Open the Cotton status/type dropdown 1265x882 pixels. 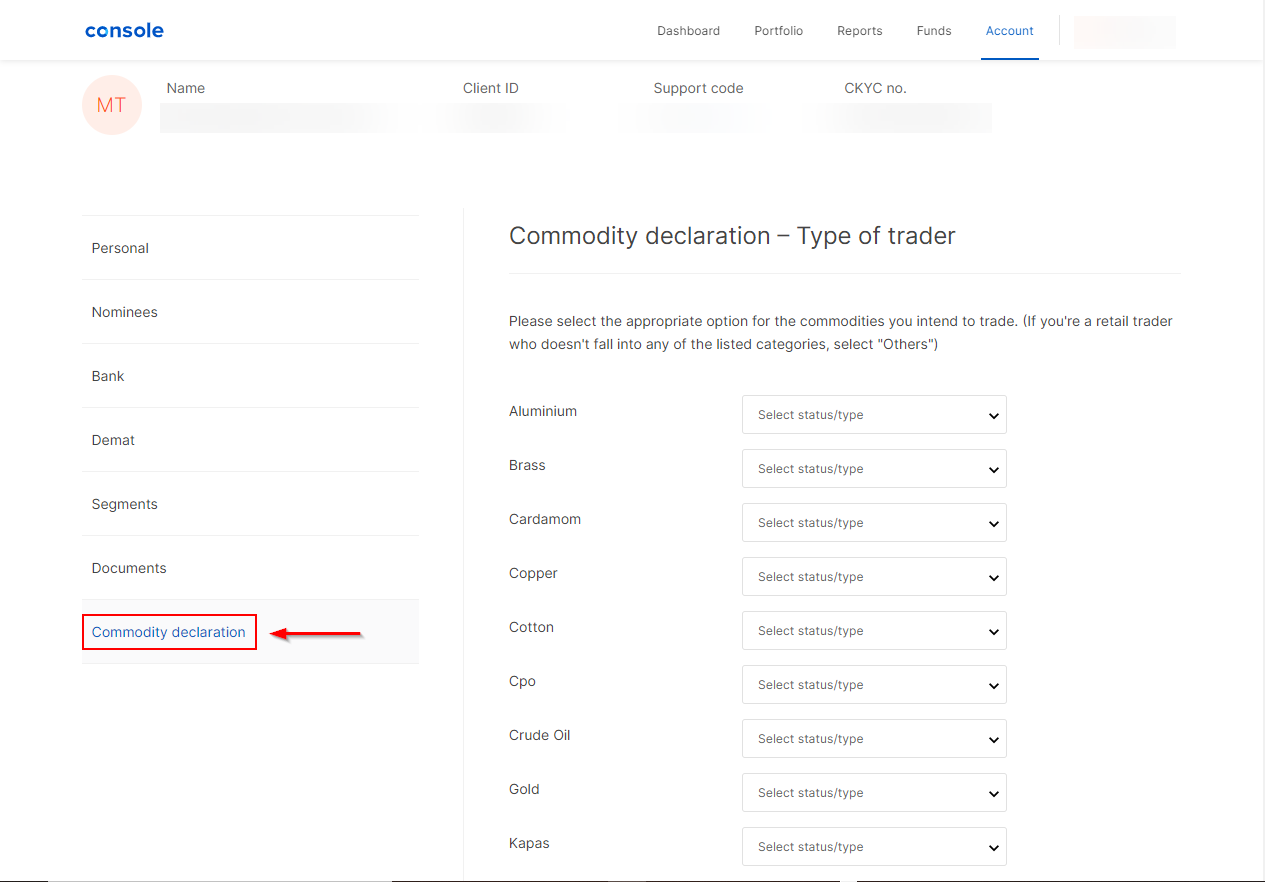[x=874, y=631]
